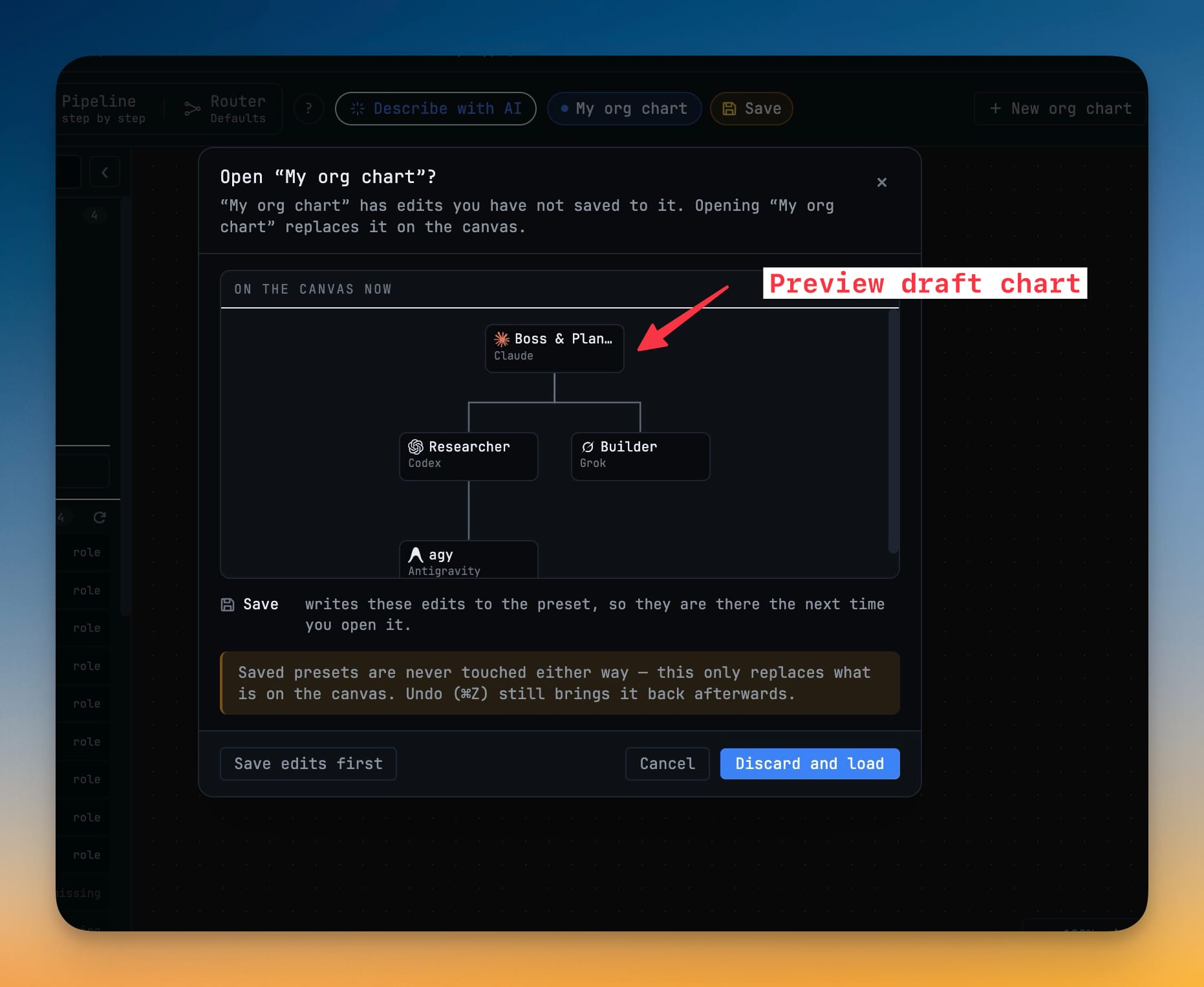Select the Researcher Codex node
1204x987 pixels.
coord(468,456)
